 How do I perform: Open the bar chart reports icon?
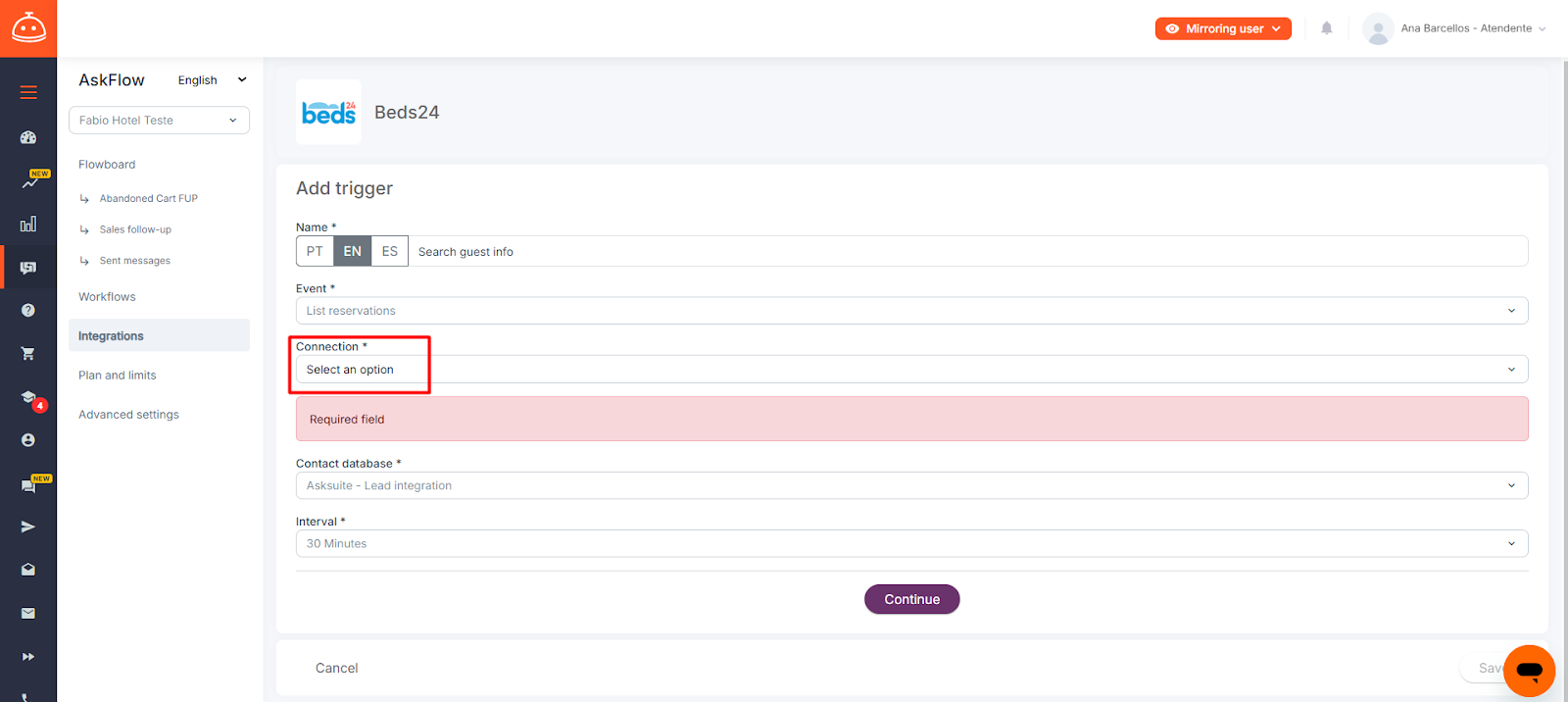[28, 225]
